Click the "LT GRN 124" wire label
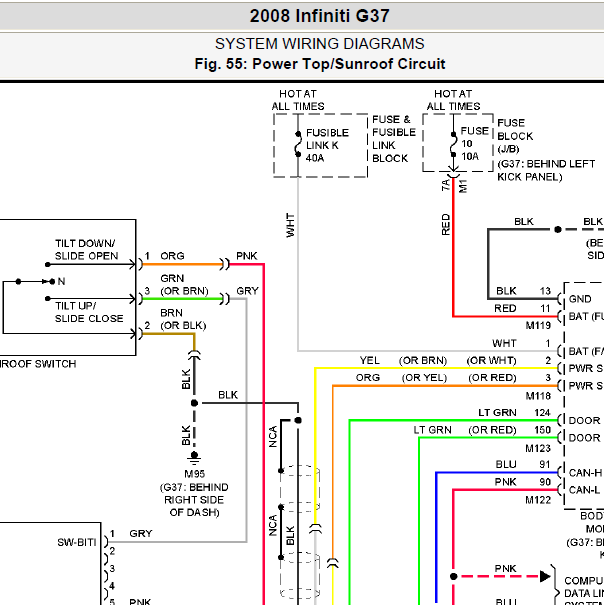Viewport: 604px width, 605px height. point(514,412)
